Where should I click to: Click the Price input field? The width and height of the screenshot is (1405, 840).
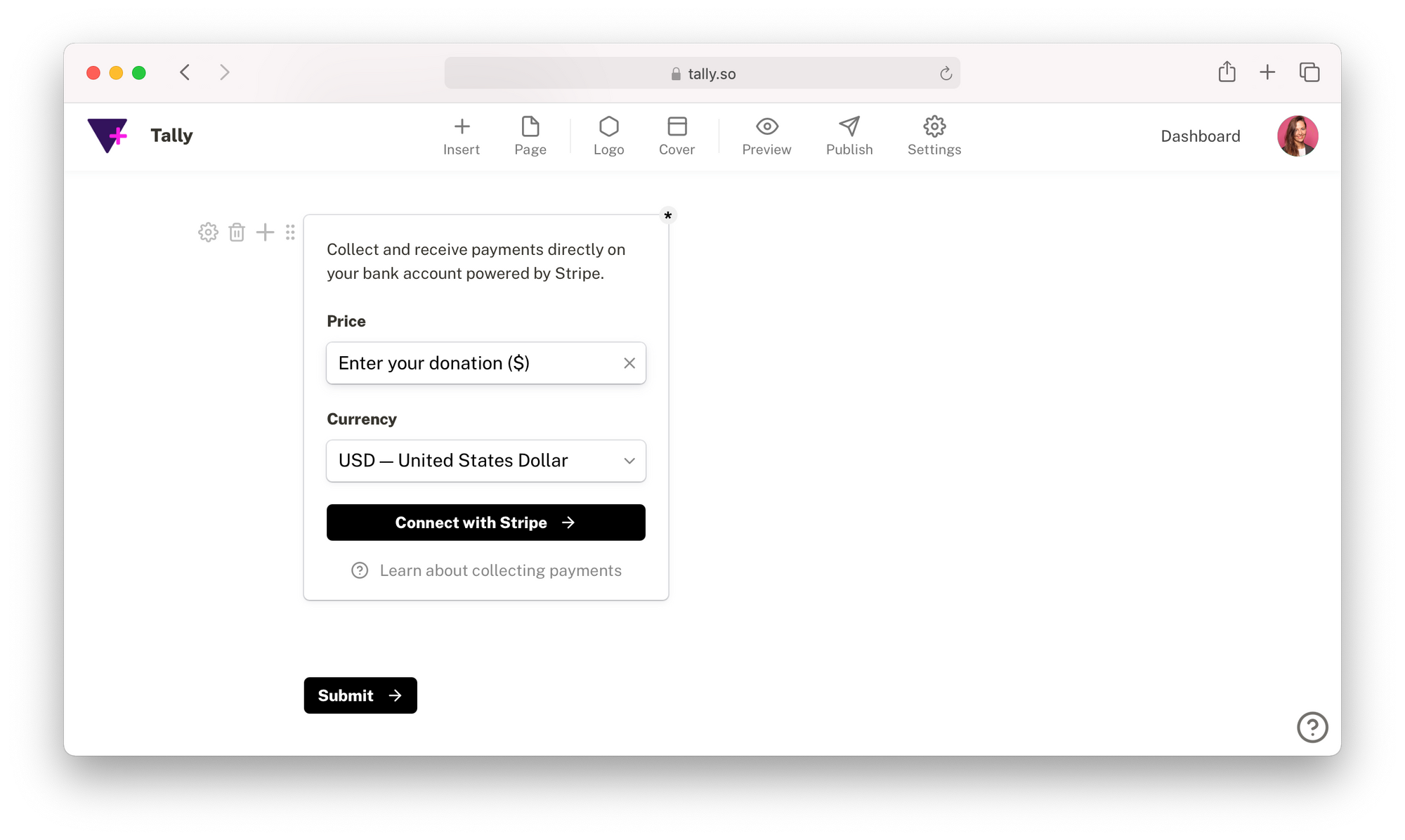tap(486, 363)
